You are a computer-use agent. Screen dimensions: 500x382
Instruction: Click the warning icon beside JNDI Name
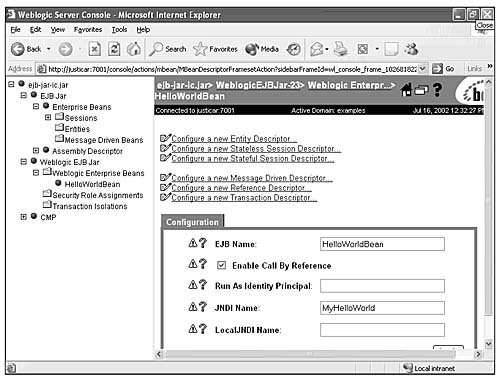tap(193, 307)
